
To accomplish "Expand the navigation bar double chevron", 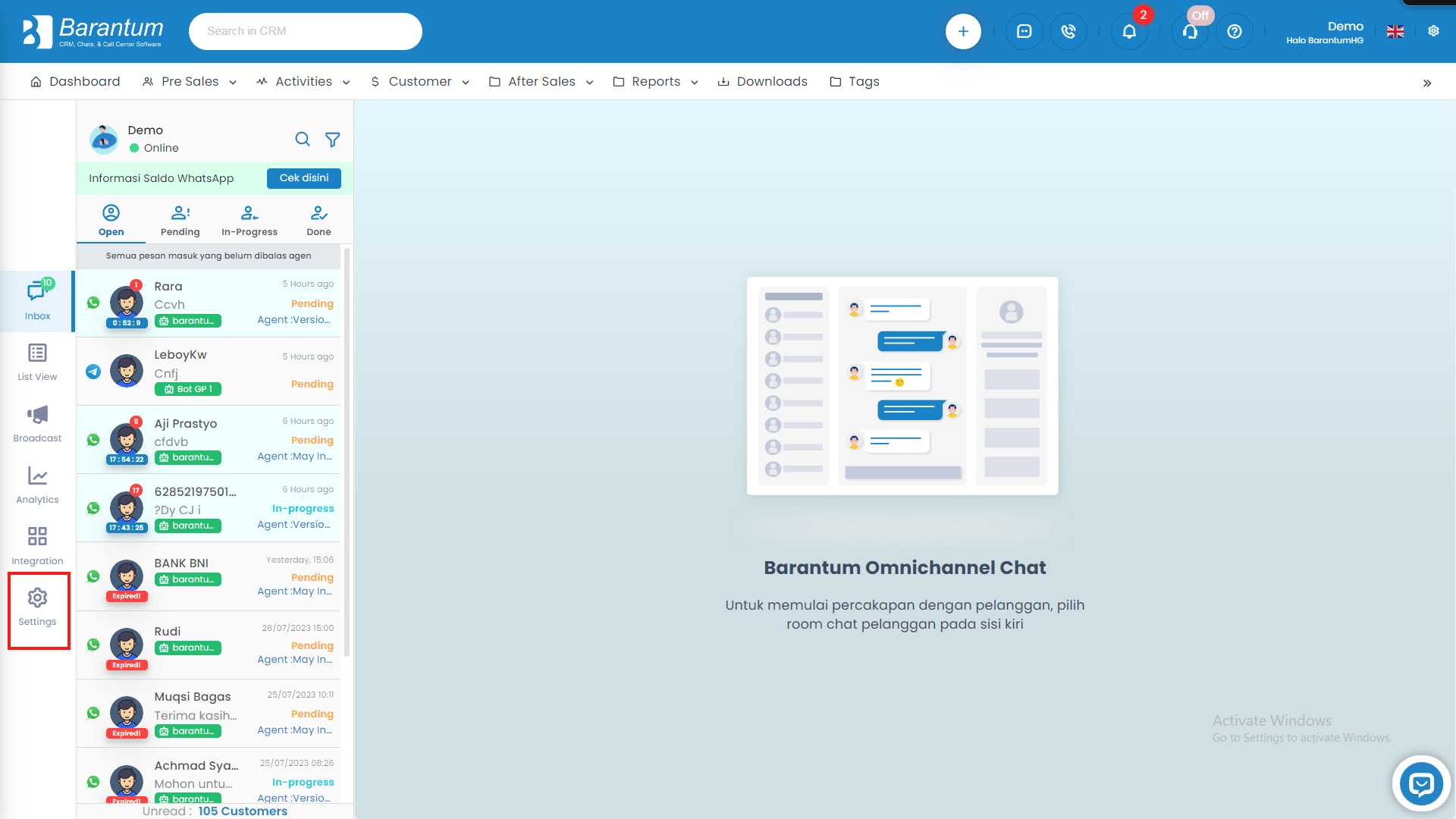I will 1427,83.
